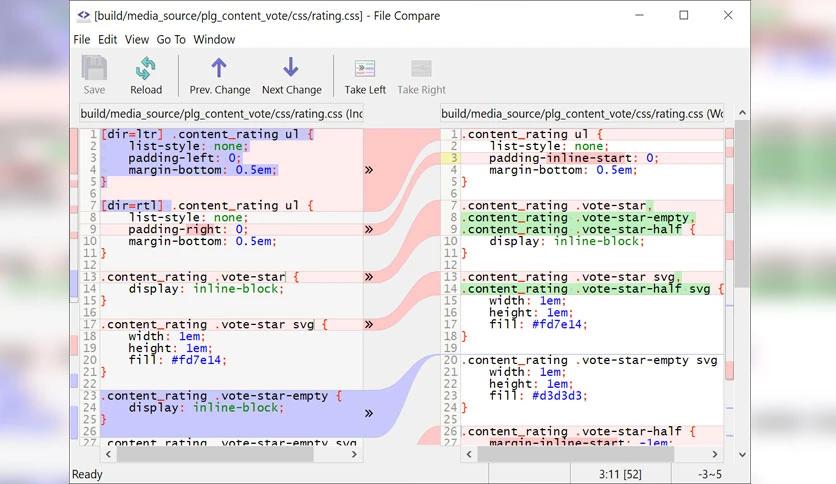The height and width of the screenshot is (484, 836).
Task: Jump to next change
Action: 292,75
